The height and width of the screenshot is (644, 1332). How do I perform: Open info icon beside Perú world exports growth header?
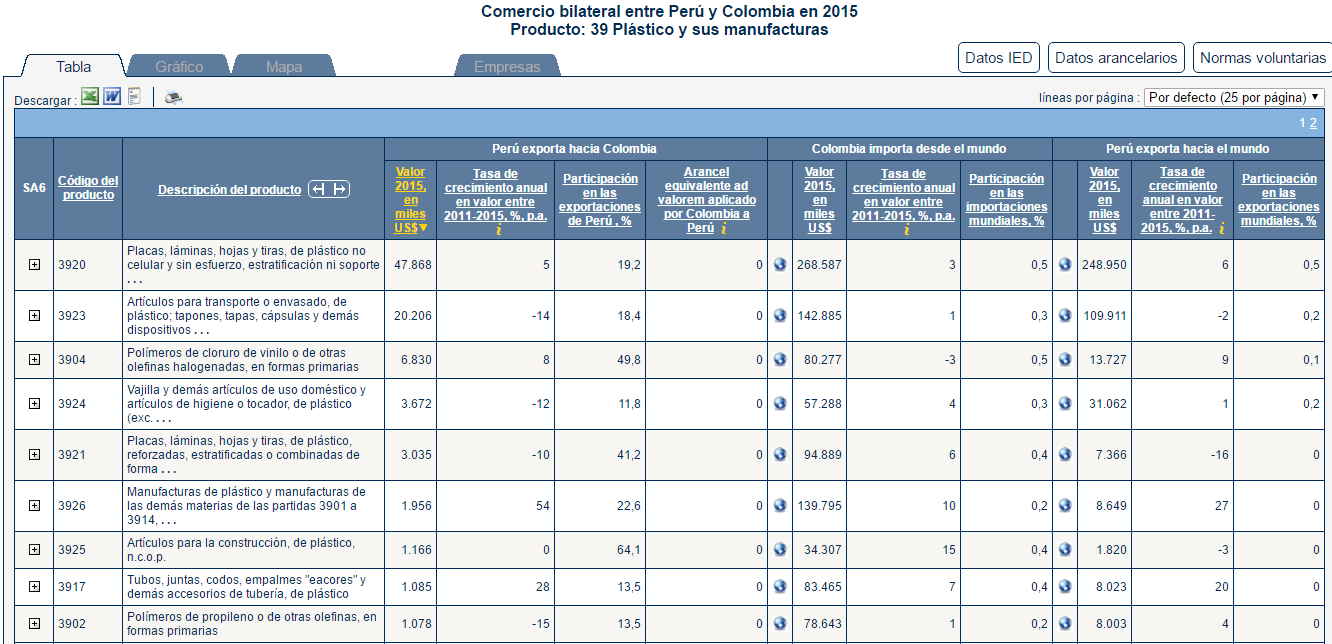point(1222,228)
